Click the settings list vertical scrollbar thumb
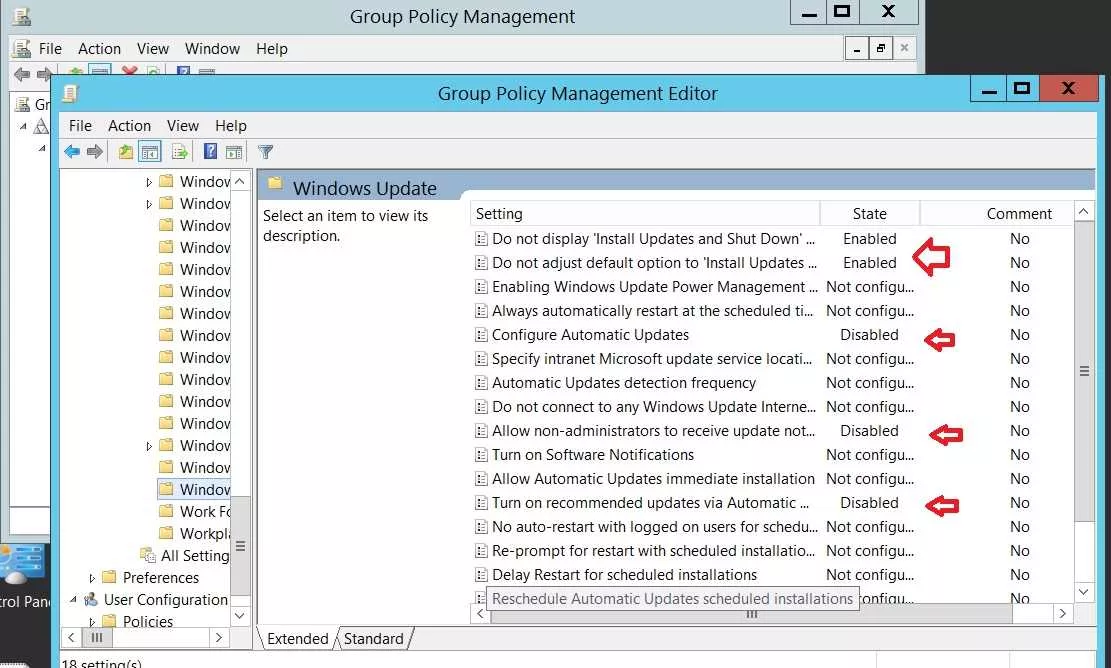 click(1084, 371)
